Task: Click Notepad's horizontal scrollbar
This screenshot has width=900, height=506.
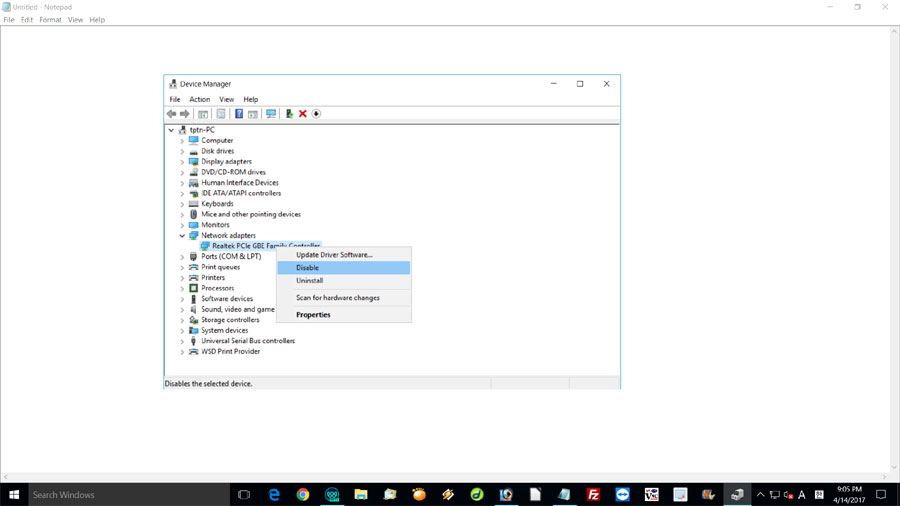Action: pyautogui.click(x=445, y=477)
